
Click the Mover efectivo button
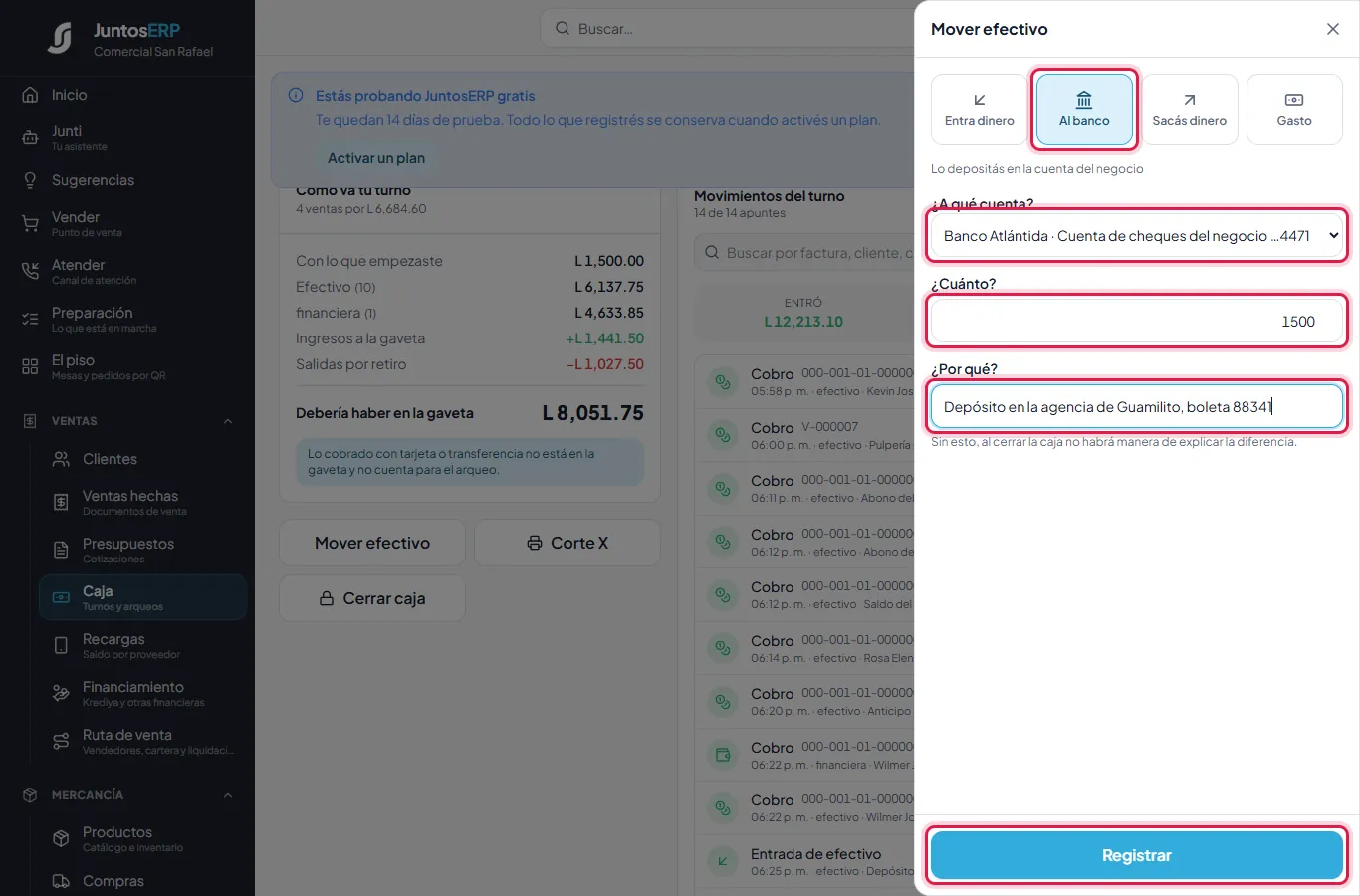coord(372,543)
